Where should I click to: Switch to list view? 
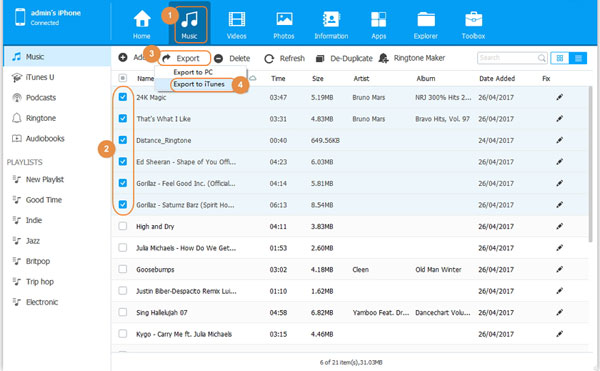point(578,58)
